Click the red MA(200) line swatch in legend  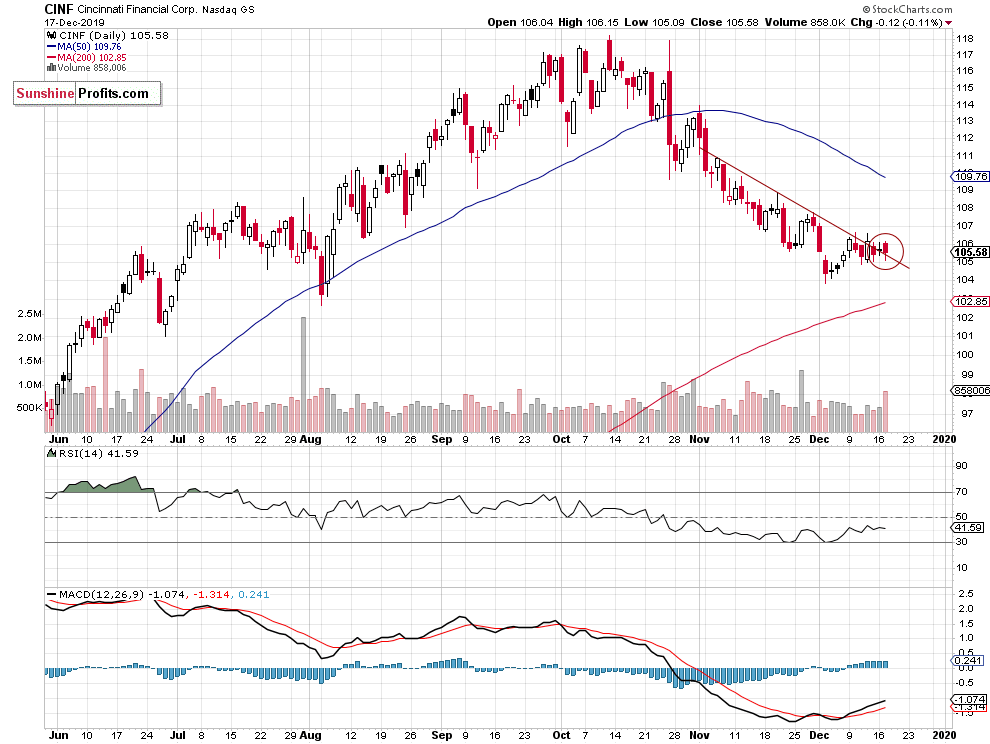51,57
